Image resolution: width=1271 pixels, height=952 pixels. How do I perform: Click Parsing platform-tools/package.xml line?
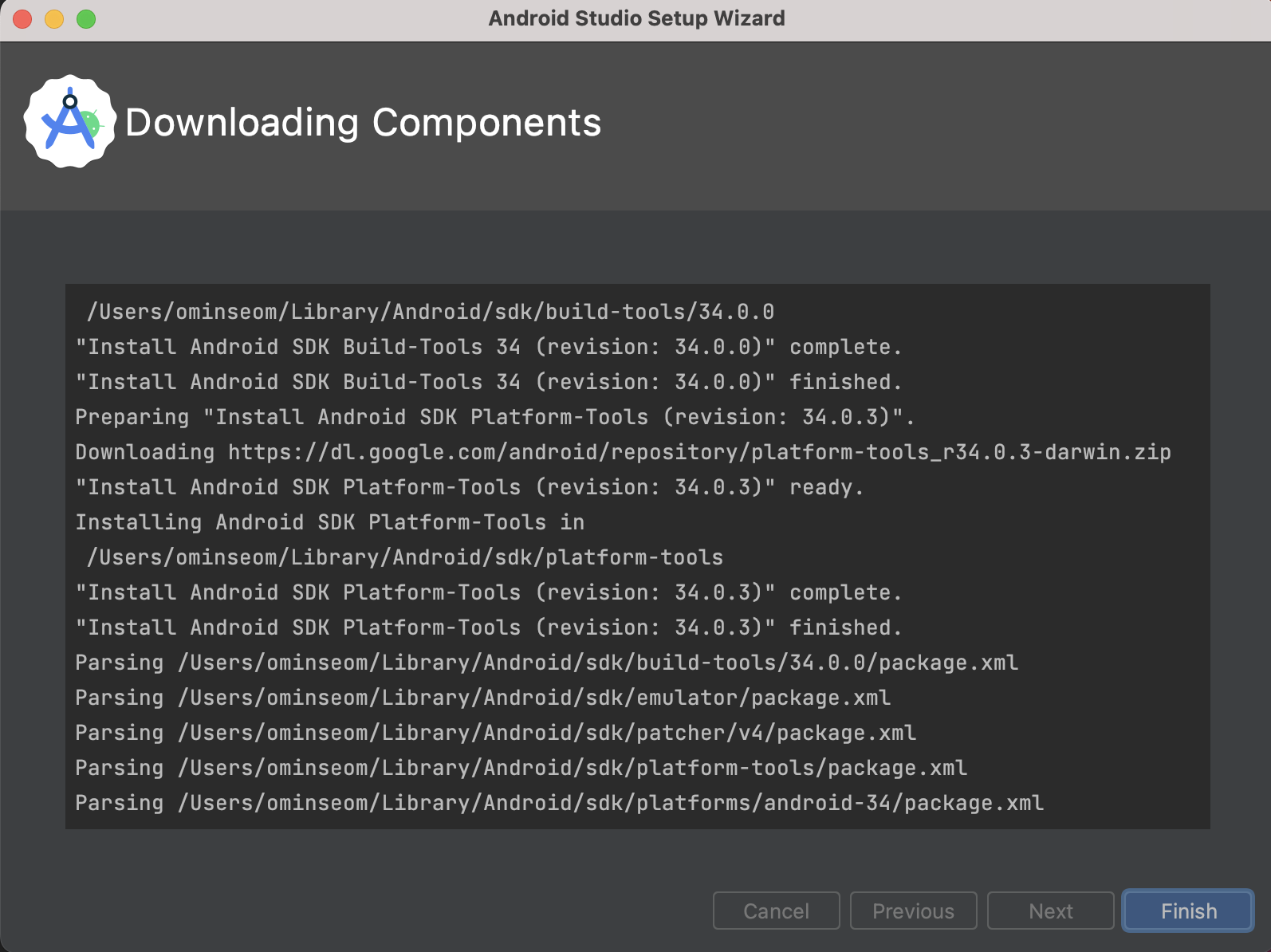coord(521,768)
